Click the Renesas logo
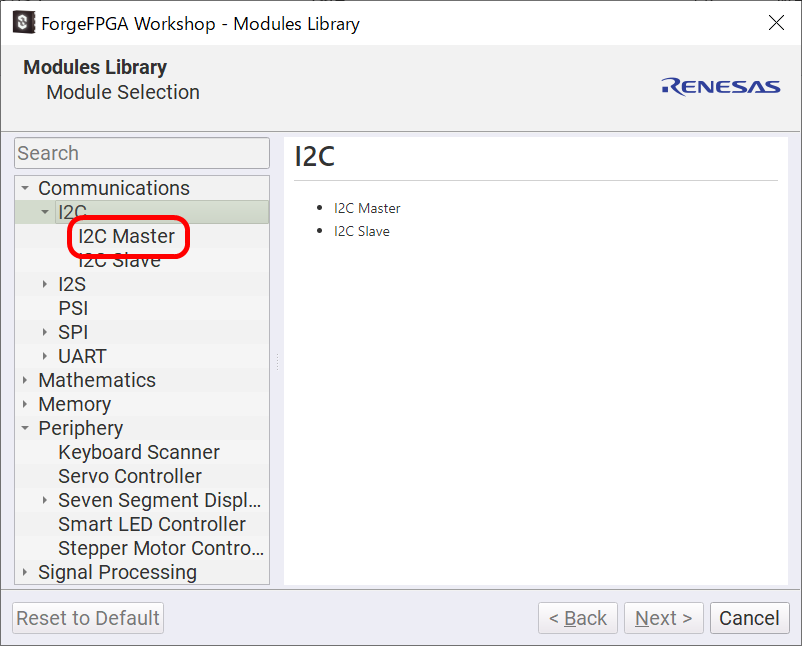The width and height of the screenshot is (802, 646). click(x=720, y=86)
